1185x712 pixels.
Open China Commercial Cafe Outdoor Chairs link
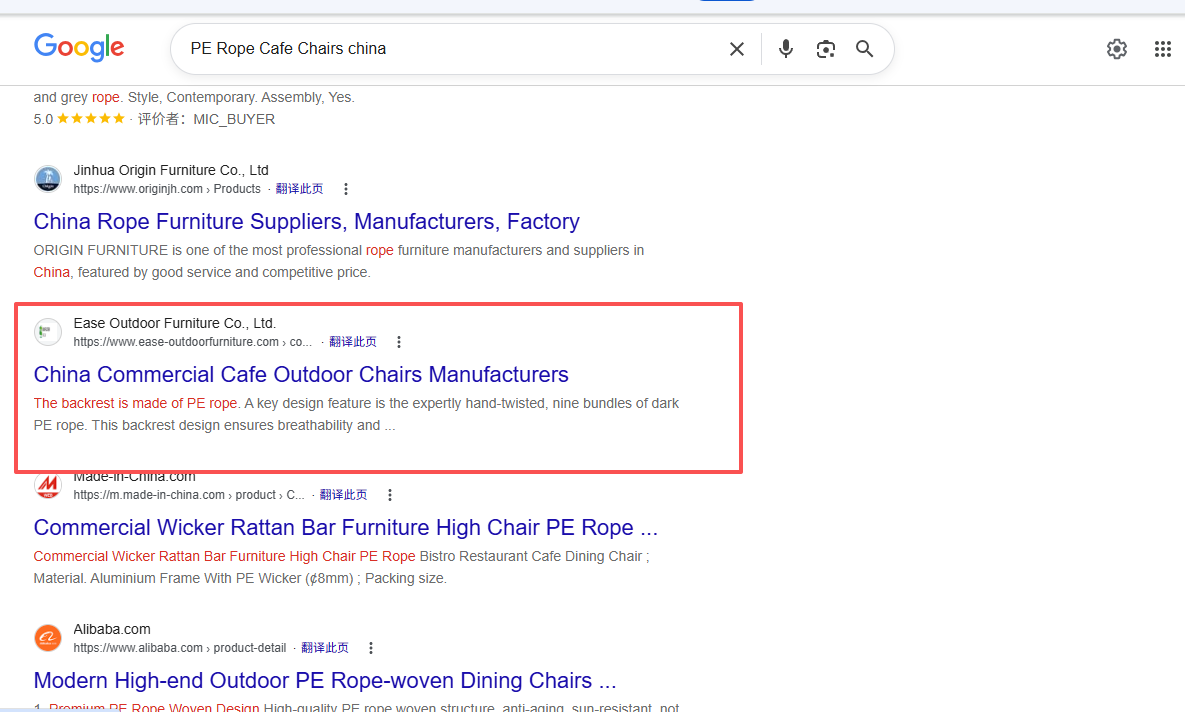click(301, 374)
